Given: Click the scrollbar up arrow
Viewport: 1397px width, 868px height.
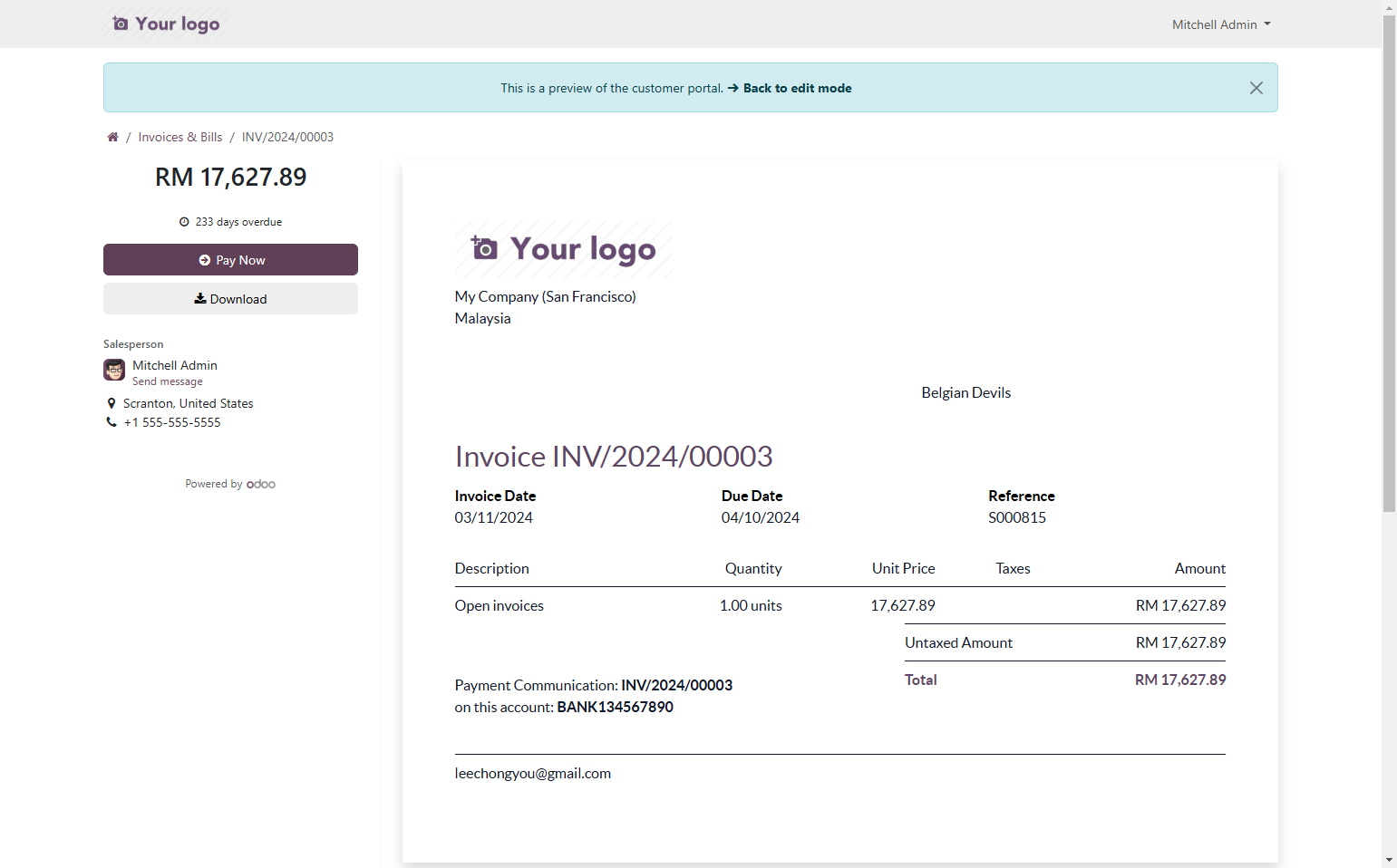Looking at the screenshot, I should click(1389, 7).
